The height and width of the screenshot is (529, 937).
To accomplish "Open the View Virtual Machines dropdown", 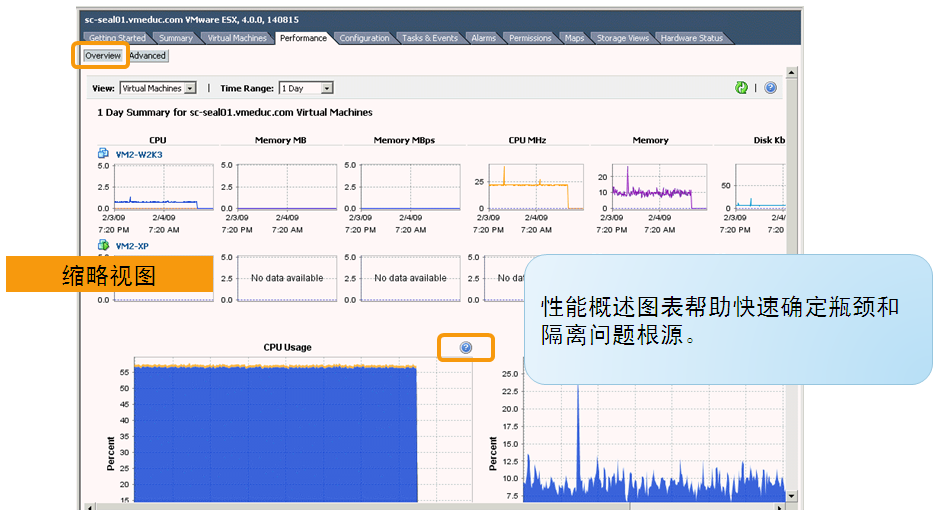I will click(158, 88).
